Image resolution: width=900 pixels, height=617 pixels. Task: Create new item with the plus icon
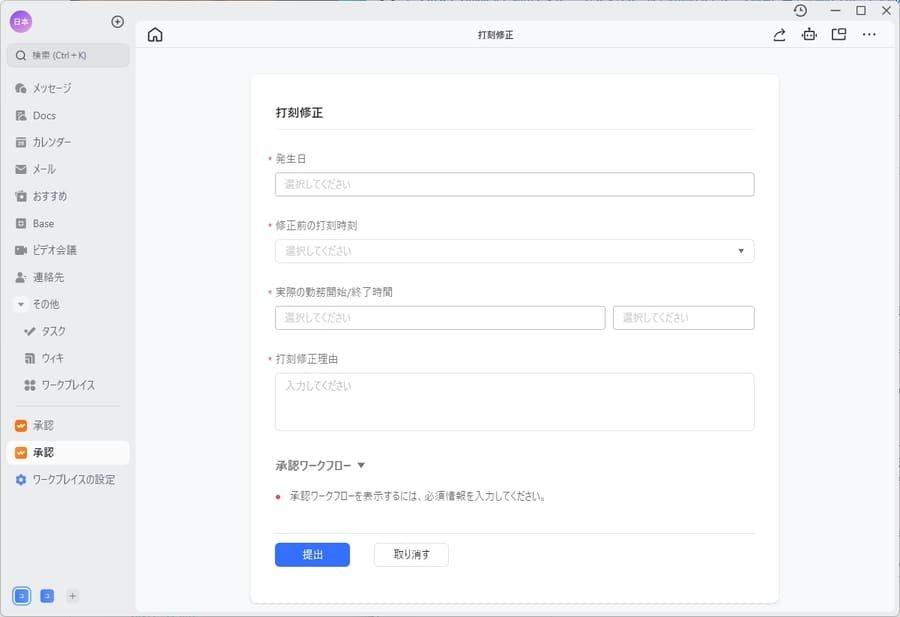[117, 21]
